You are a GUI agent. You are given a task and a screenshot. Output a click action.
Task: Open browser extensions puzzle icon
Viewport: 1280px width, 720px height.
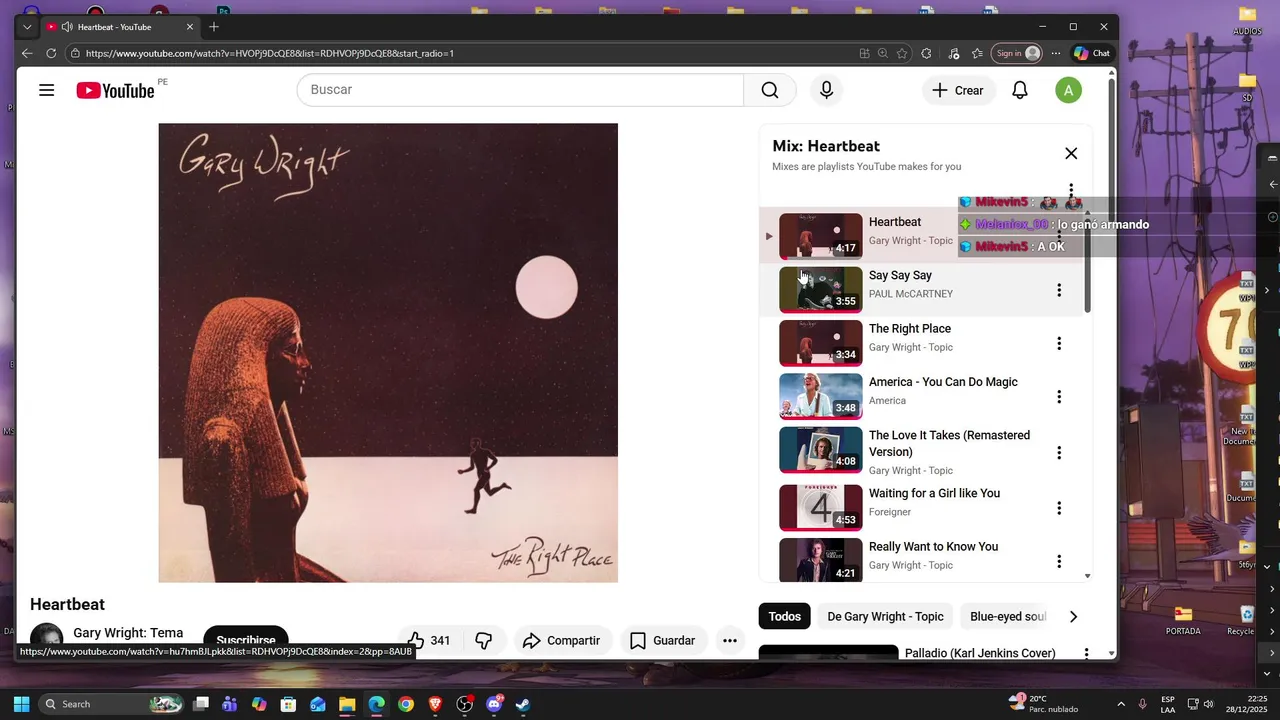(926, 53)
